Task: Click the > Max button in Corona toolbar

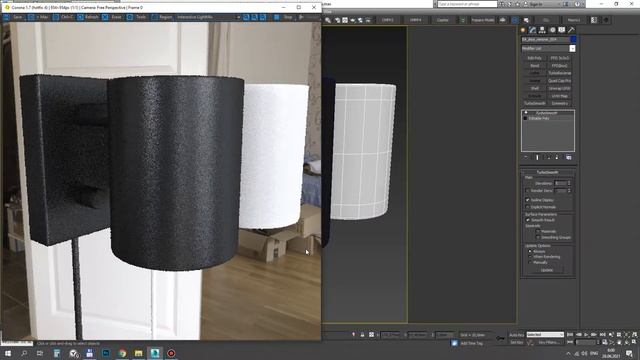Action: (38, 17)
